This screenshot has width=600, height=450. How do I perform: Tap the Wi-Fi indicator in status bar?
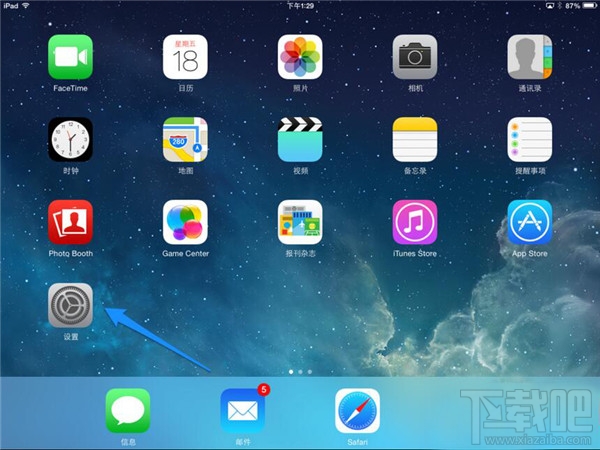click(26, 6)
